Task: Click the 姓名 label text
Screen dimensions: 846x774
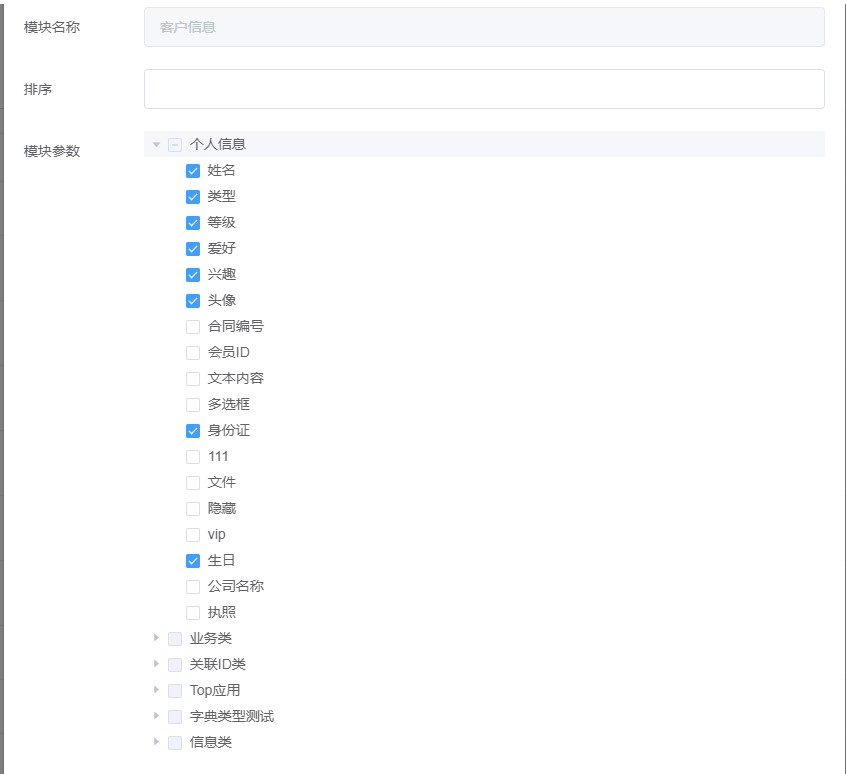Action: (221, 170)
